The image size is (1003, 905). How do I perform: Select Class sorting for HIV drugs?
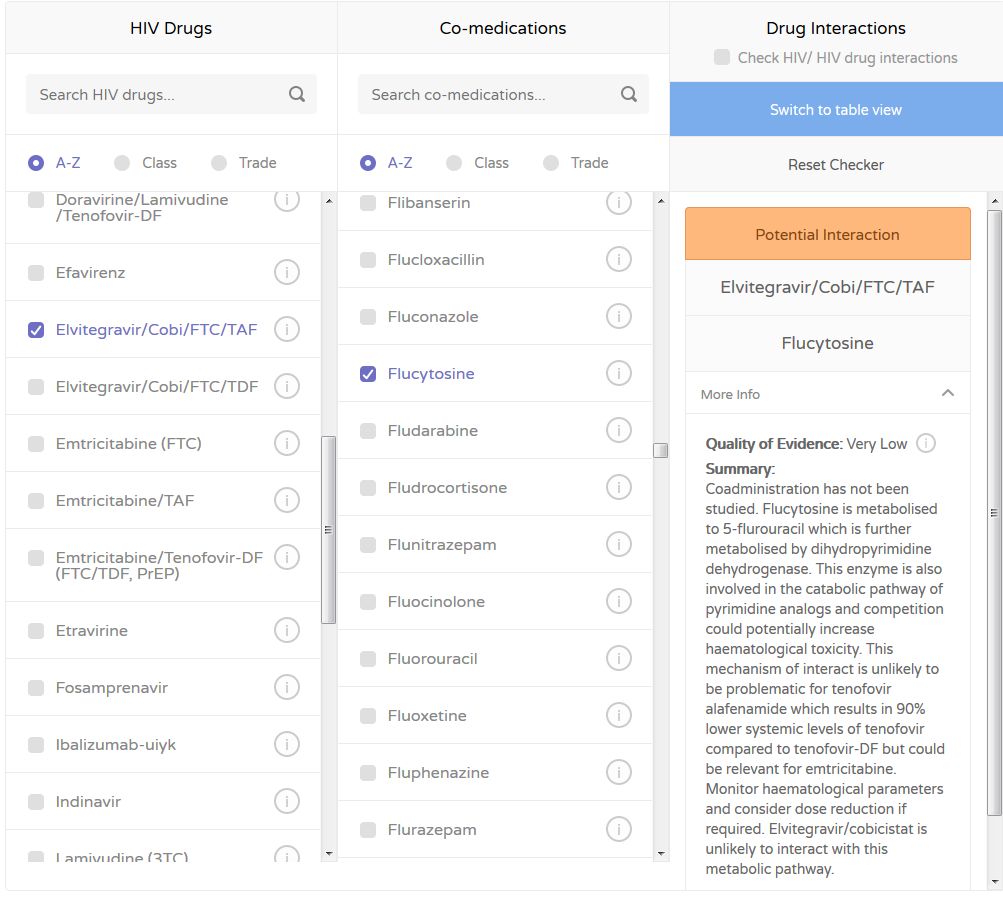[x=122, y=163]
